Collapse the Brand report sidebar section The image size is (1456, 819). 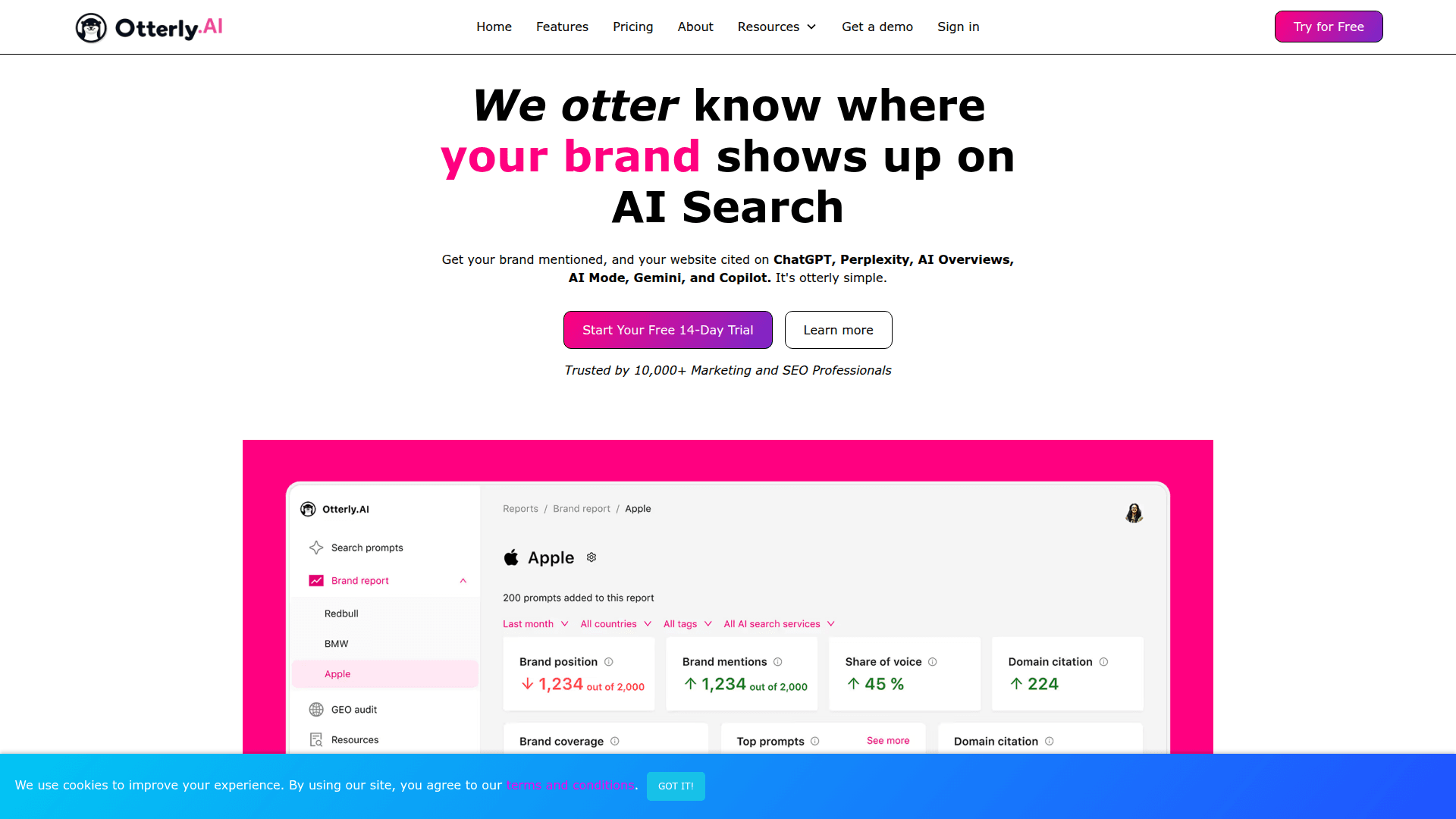point(463,581)
